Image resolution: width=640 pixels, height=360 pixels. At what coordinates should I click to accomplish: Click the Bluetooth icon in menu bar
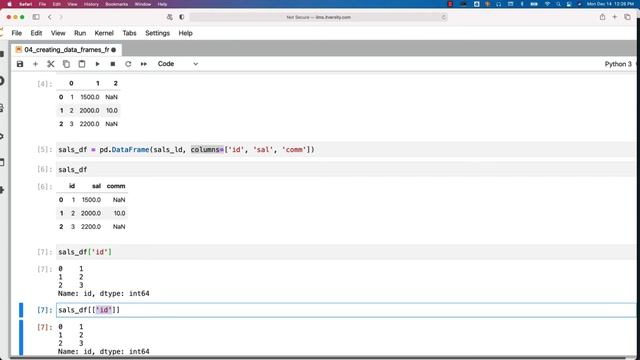[522, 4]
